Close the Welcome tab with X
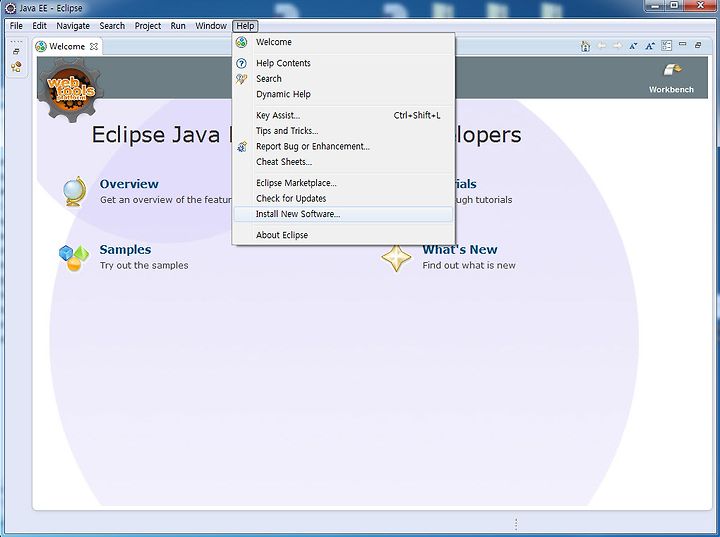This screenshot has width=720, height=537. 94,46
